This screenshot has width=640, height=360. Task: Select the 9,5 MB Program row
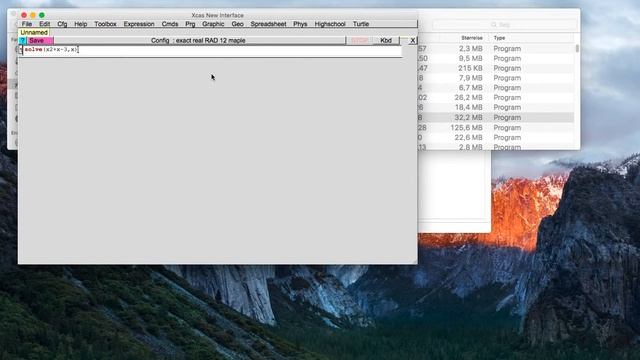(496, 58)
